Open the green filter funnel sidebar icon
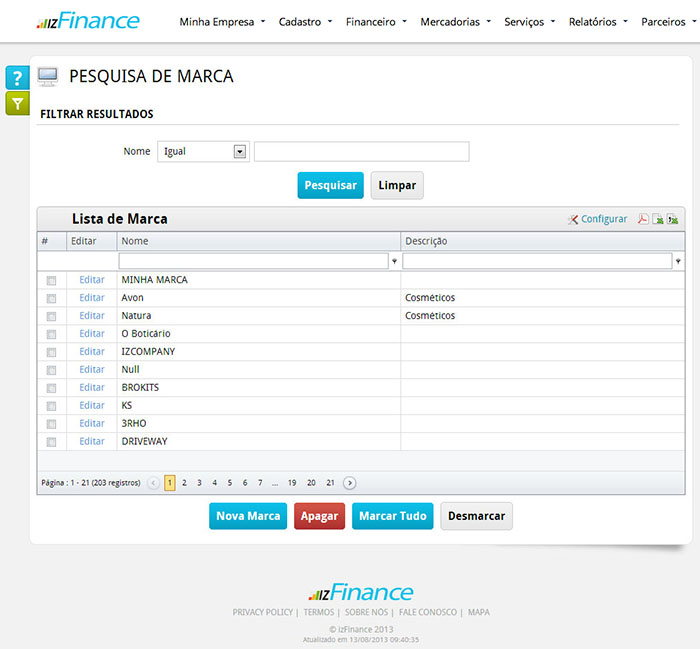The height and width of the screenshot is (649, 700). 17,103
